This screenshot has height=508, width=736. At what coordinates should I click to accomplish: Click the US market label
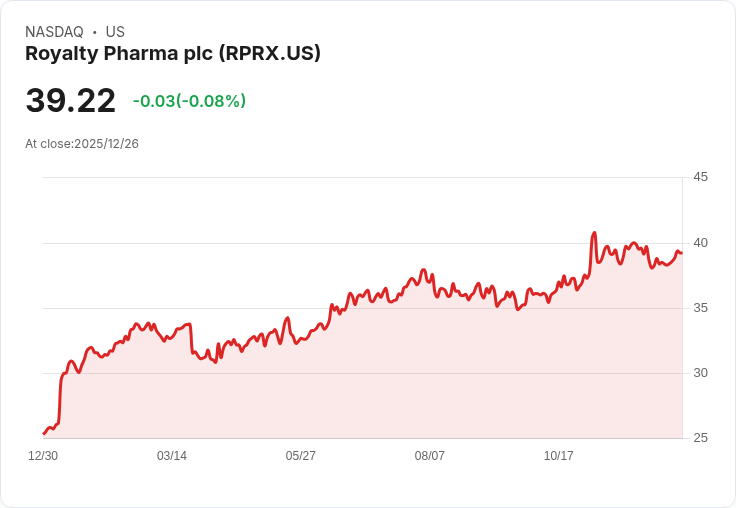tap(115, 32)
